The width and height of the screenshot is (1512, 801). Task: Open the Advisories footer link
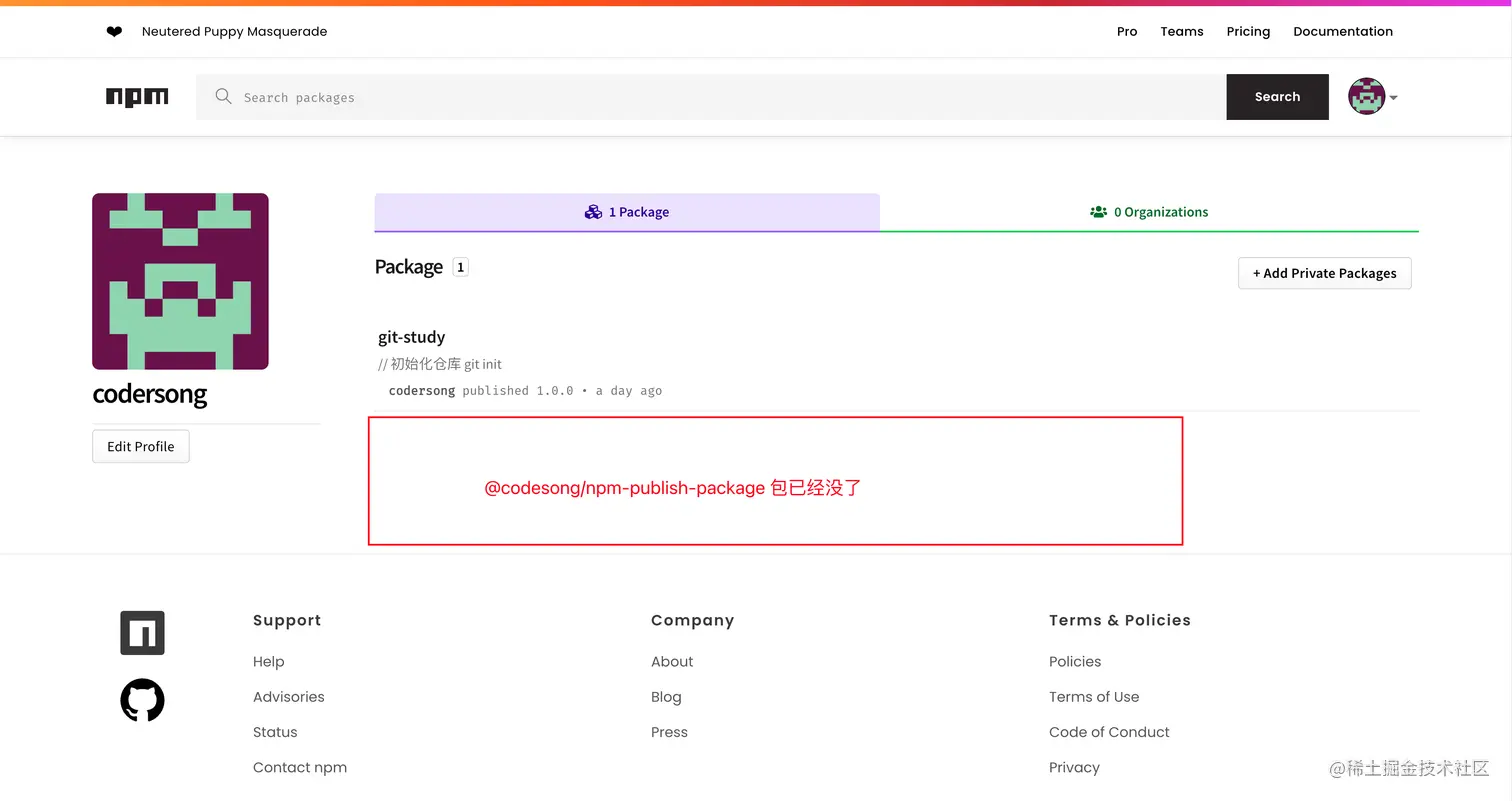pos(289,697)
